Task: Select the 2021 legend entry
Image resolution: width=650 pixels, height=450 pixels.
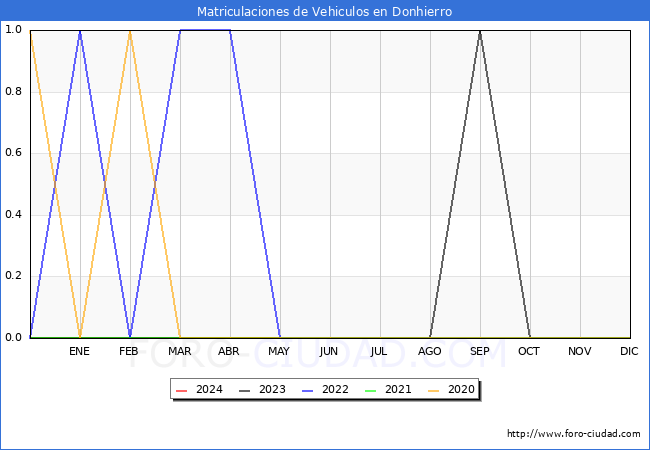Action: (388, 390)
